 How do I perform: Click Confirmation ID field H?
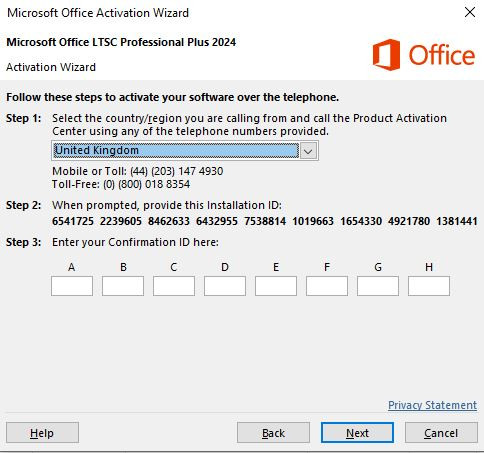pyautogui.click(x=429, y=286)
